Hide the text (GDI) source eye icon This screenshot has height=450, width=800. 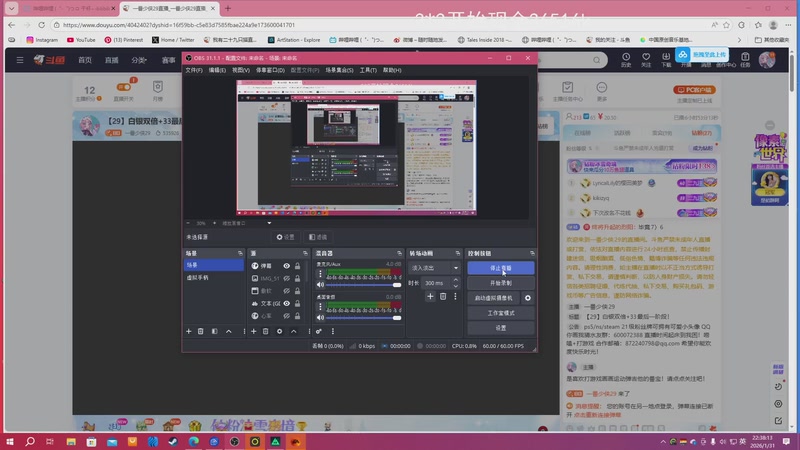(x=287, y=304)
